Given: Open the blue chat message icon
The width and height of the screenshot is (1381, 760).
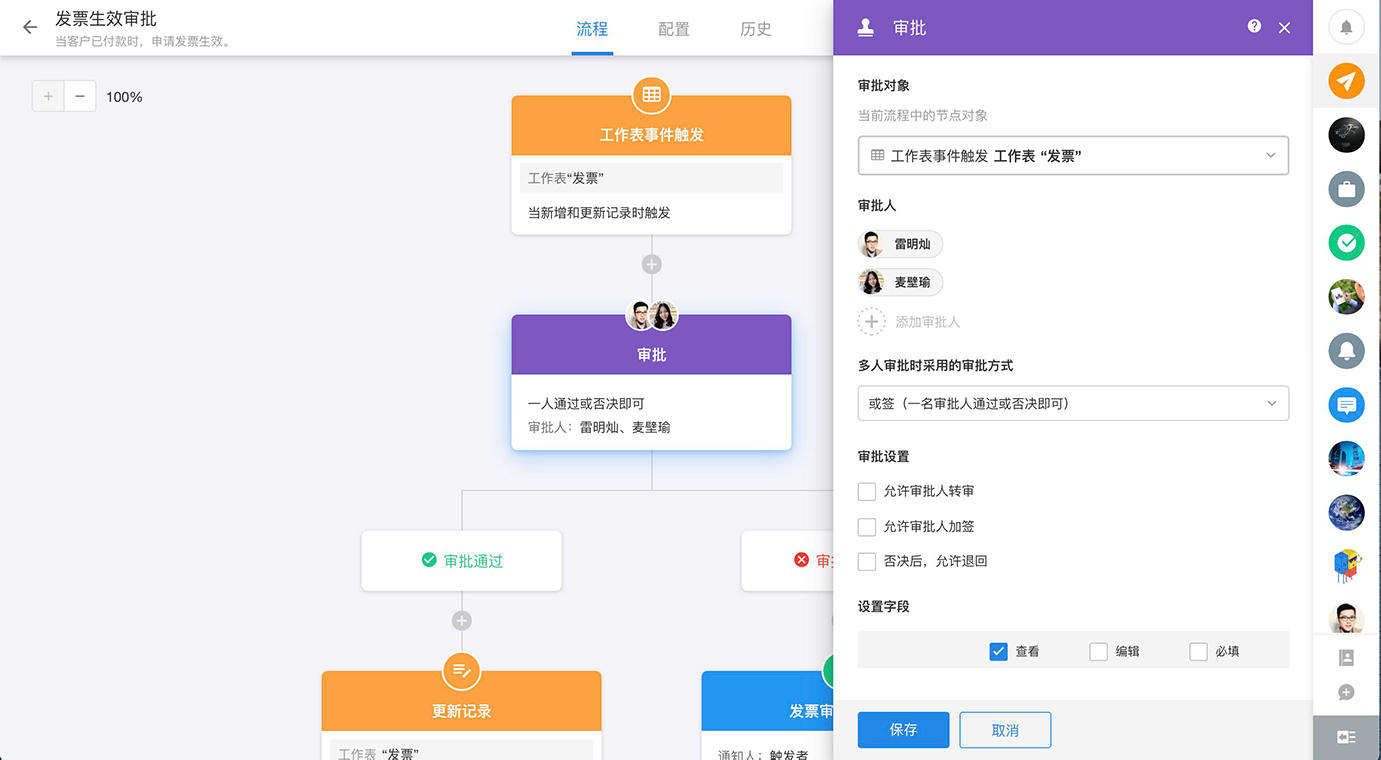Looking at the screenshot, I should (x=1346, y=404).
